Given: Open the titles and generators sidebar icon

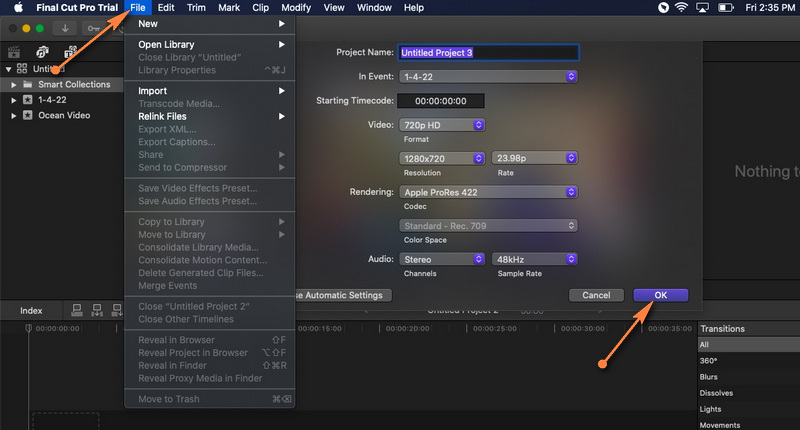Looking at the screenshot, I should [70, 51].
